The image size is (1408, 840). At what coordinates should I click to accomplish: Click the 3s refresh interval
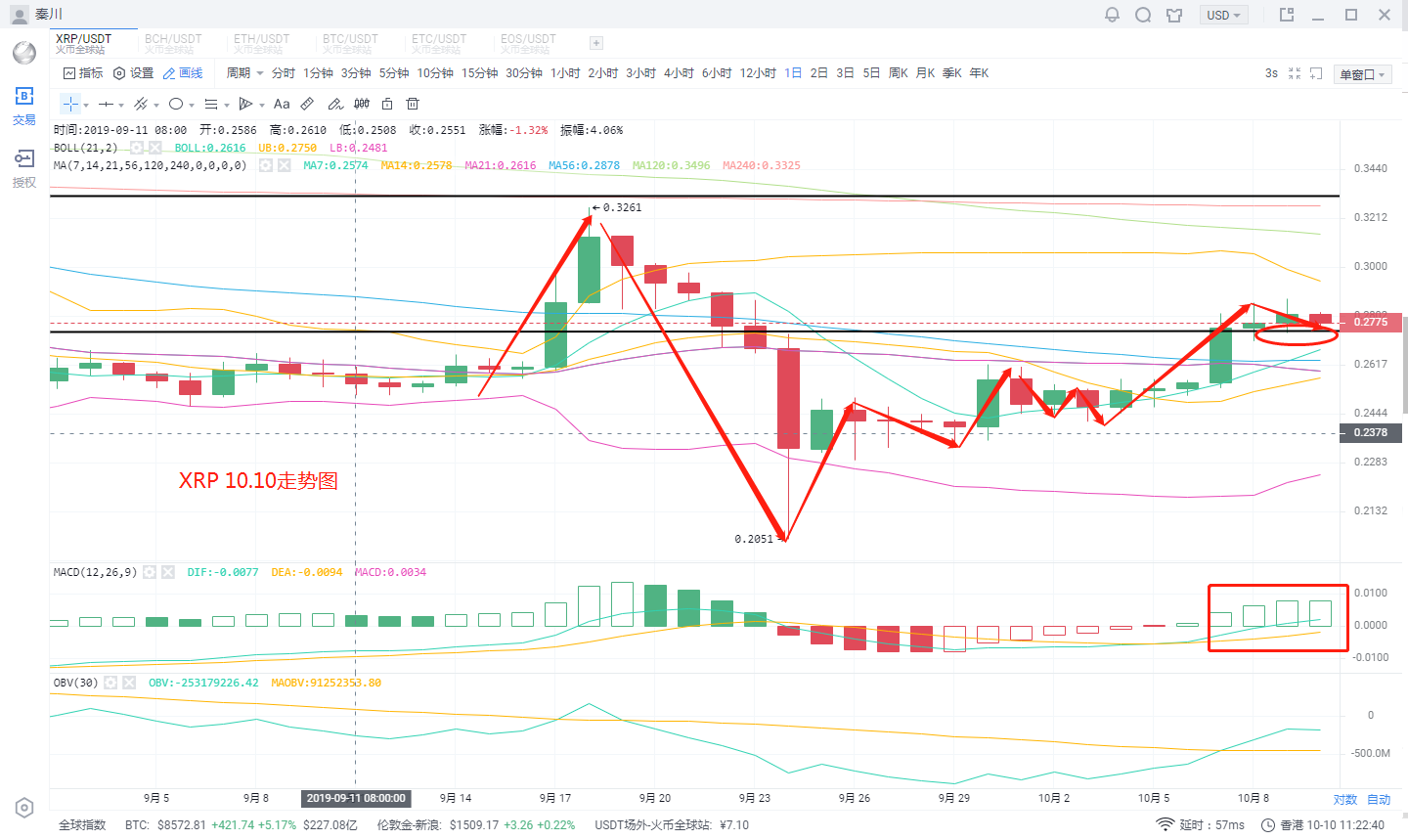1271,73
